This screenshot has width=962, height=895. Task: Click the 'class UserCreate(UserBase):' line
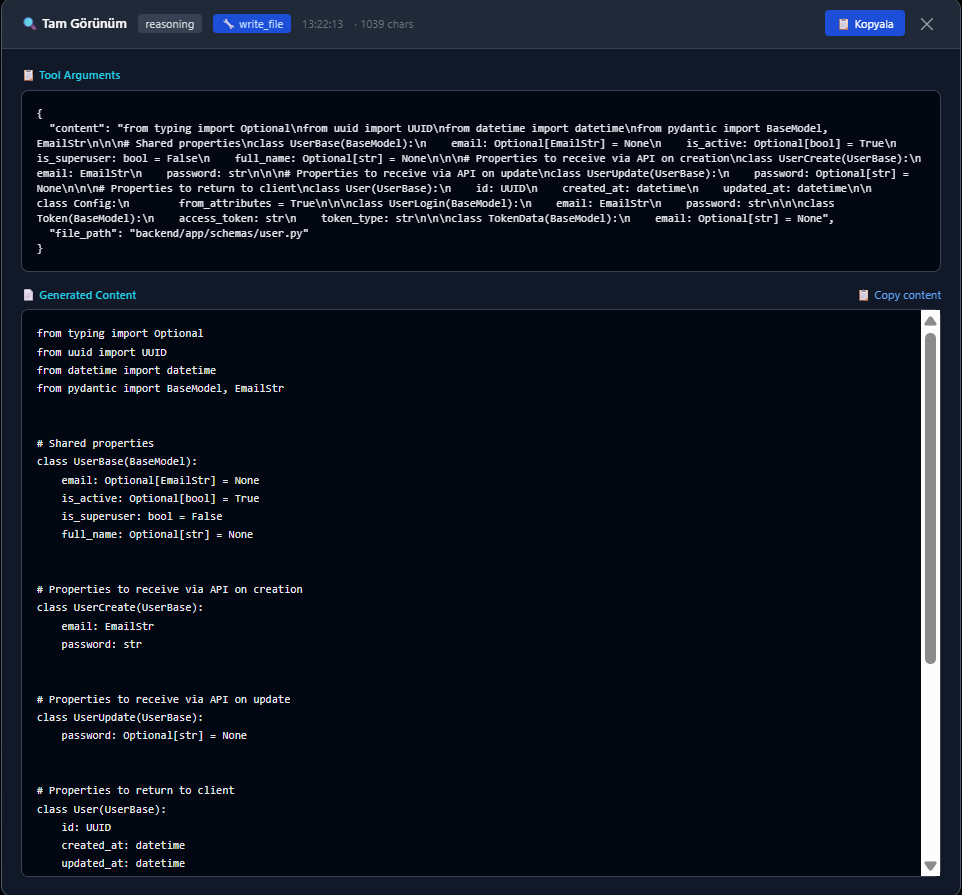tap(120, 607)
